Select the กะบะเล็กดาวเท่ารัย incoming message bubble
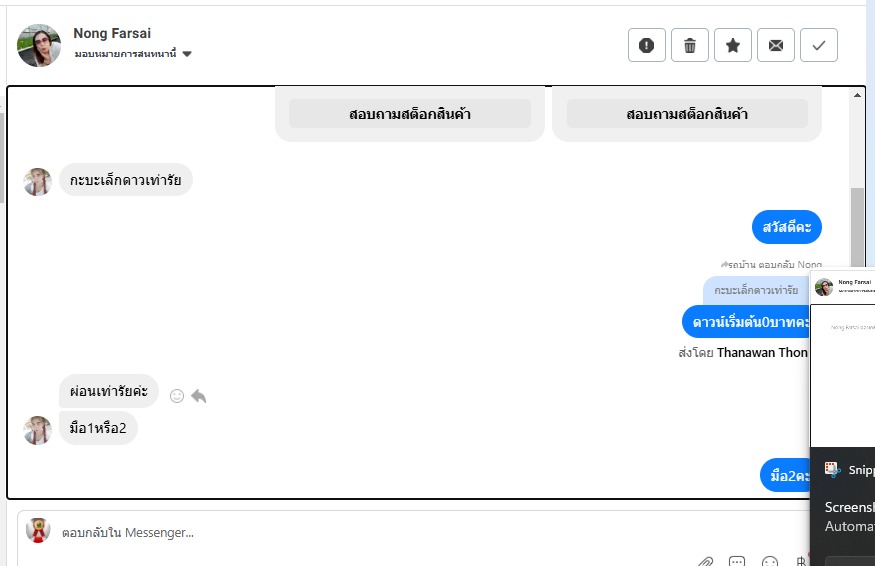The width and height of the screenshot is (875, 566). pos(125,180)
